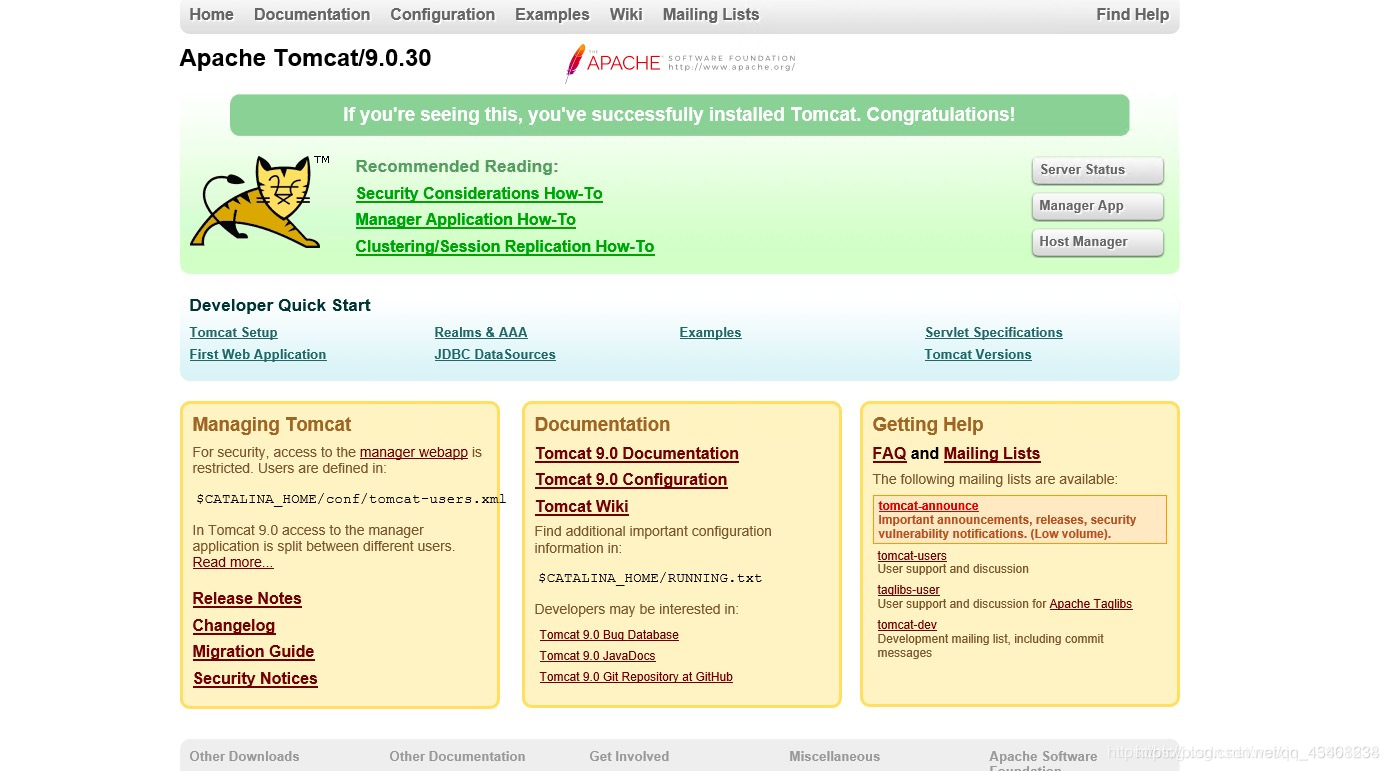Viewport: 1389px width, 771px height.
Task: Open Tomcat 9.0 Configuration link
Action: point(631,479)
